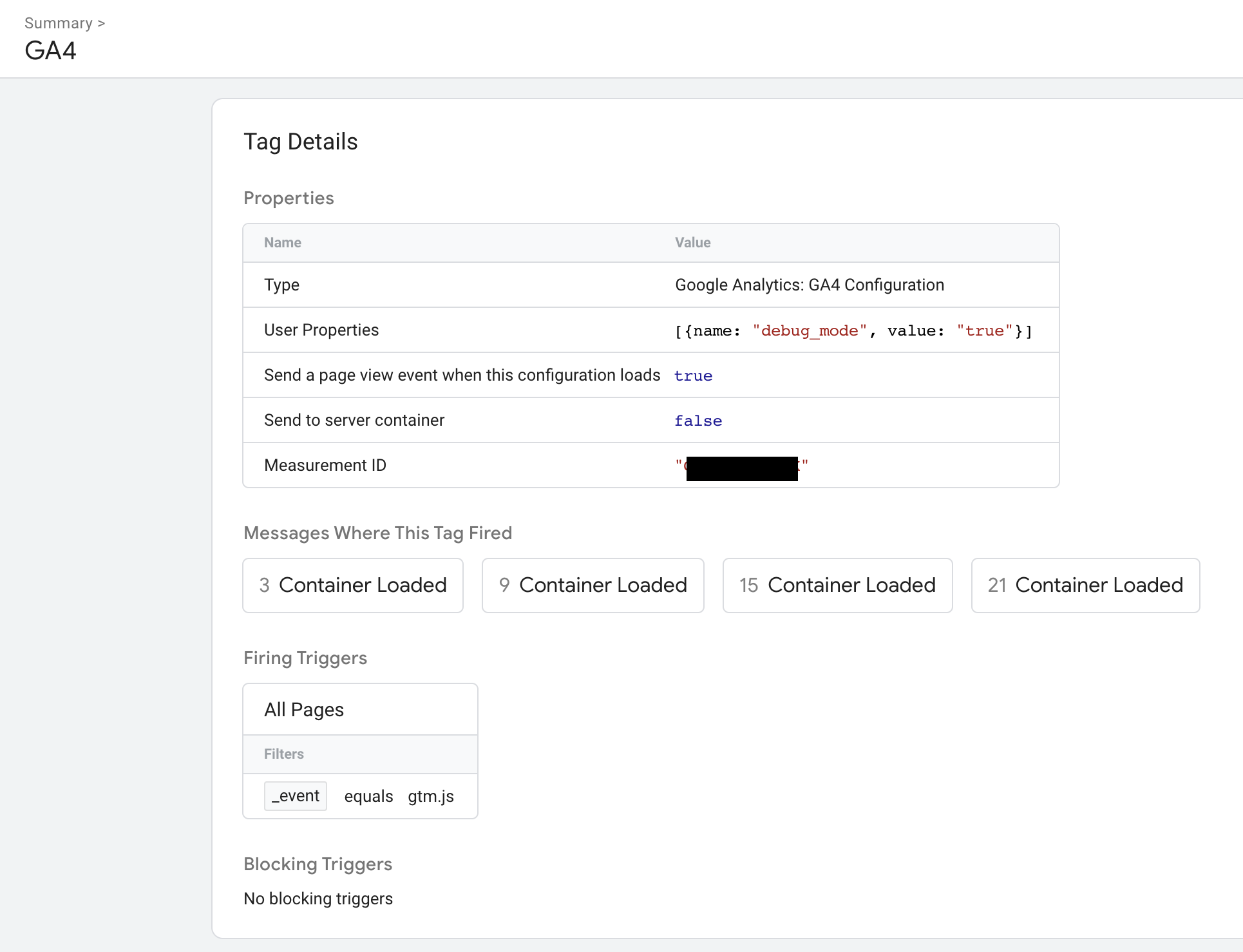The width and height of the screenshot is (1243, 952).
Task: Click the Filters header in trigger card
Action: [x=284, y=754]
